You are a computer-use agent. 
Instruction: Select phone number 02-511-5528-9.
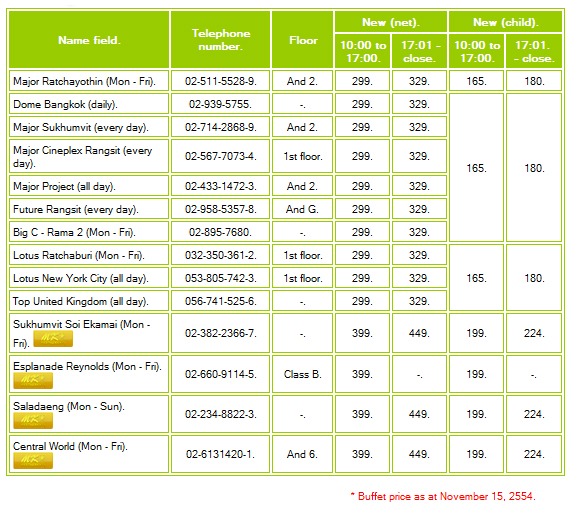click(221, 81)
